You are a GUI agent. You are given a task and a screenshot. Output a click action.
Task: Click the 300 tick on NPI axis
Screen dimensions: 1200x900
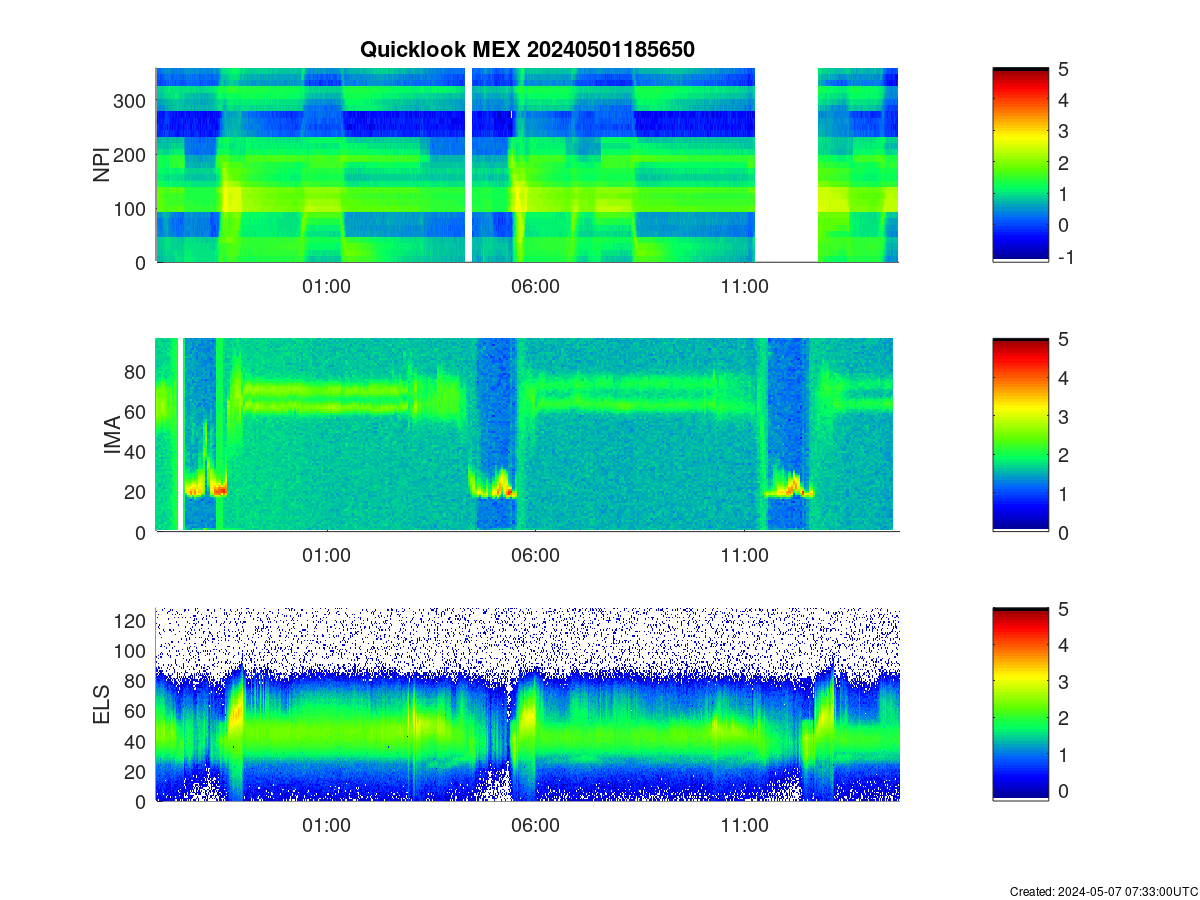coord(131,100)
